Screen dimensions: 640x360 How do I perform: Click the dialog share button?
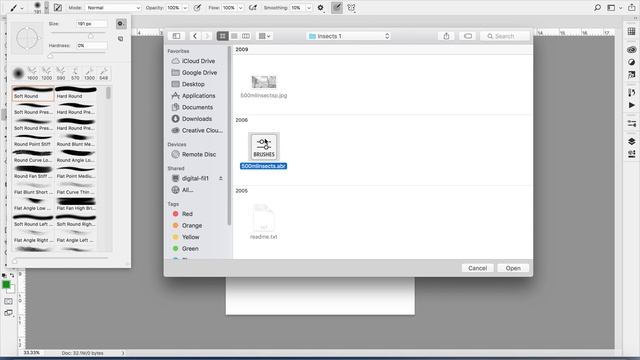(x=446, y=36)
